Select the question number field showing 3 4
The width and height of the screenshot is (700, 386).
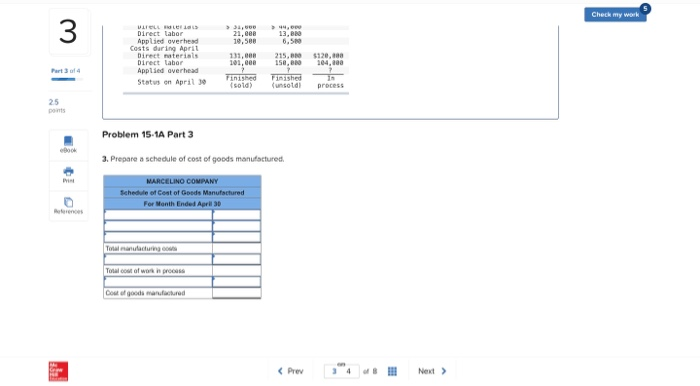tap(342, 371)
